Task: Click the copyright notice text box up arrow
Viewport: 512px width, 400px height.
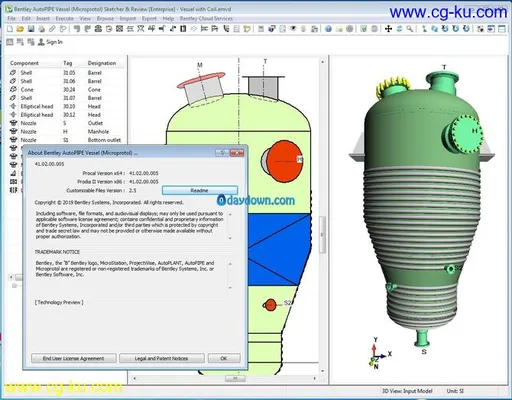Action: [230, 214]
